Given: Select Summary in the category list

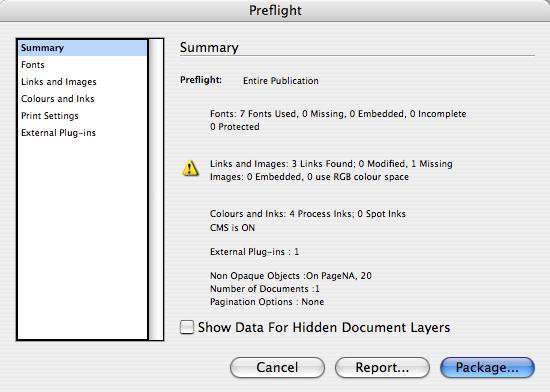Looking at the screenshot, I should coord(83,48).
